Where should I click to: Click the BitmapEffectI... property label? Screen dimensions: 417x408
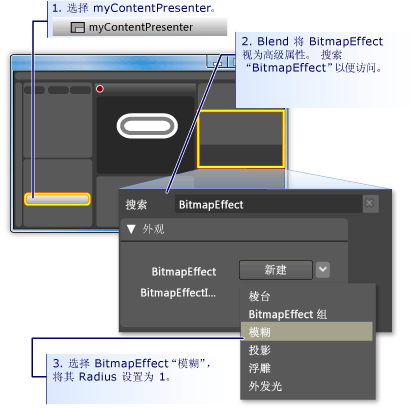(x=178, y=293)
